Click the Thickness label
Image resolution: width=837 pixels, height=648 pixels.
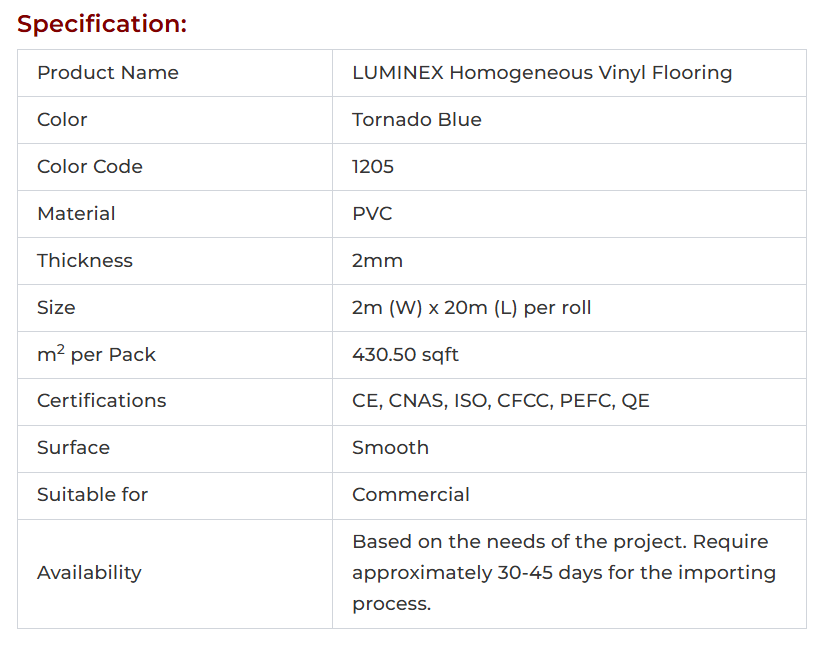[85, 261]
